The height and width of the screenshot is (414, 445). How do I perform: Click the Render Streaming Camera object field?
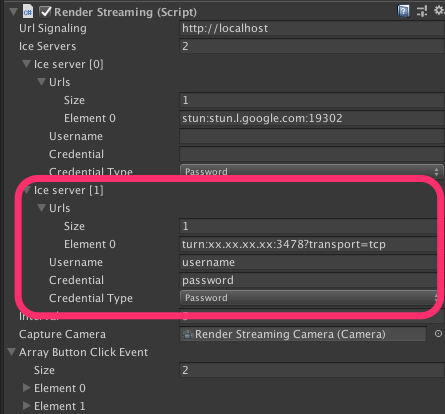point(303,334)
